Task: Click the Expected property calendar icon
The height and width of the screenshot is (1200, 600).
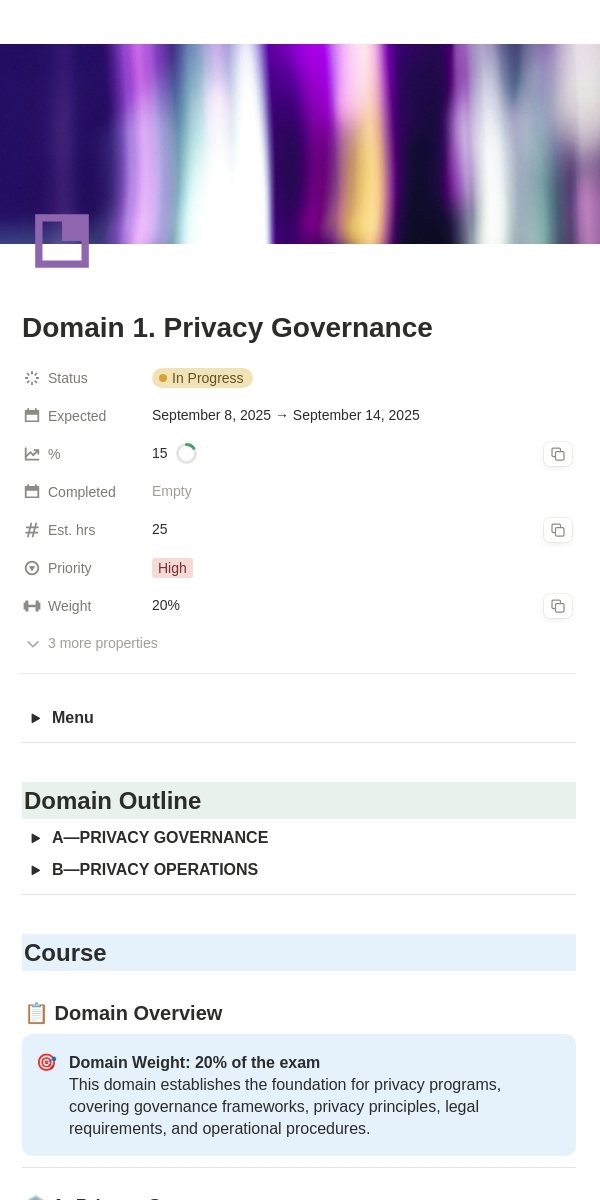Action: (32, 416)
